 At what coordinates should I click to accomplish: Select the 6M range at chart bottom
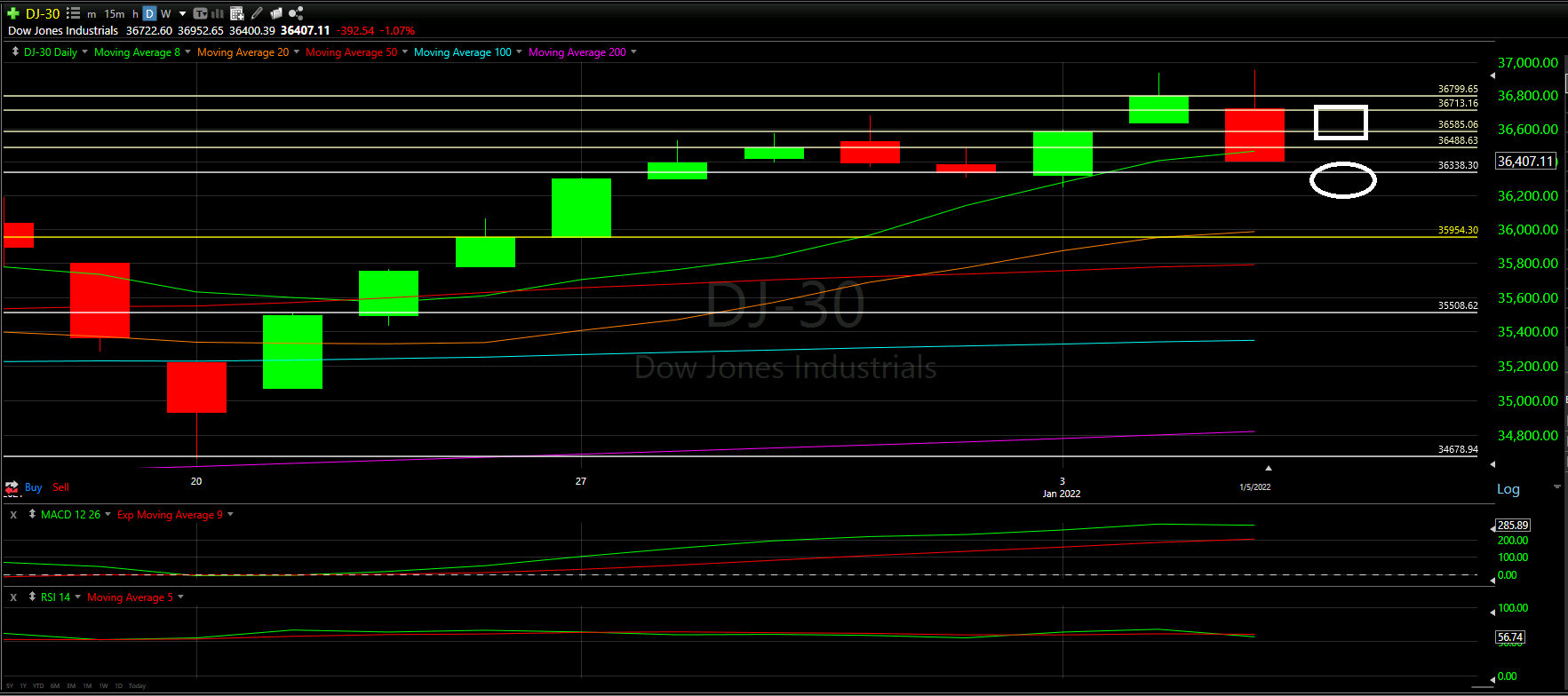tap(55, 686)
